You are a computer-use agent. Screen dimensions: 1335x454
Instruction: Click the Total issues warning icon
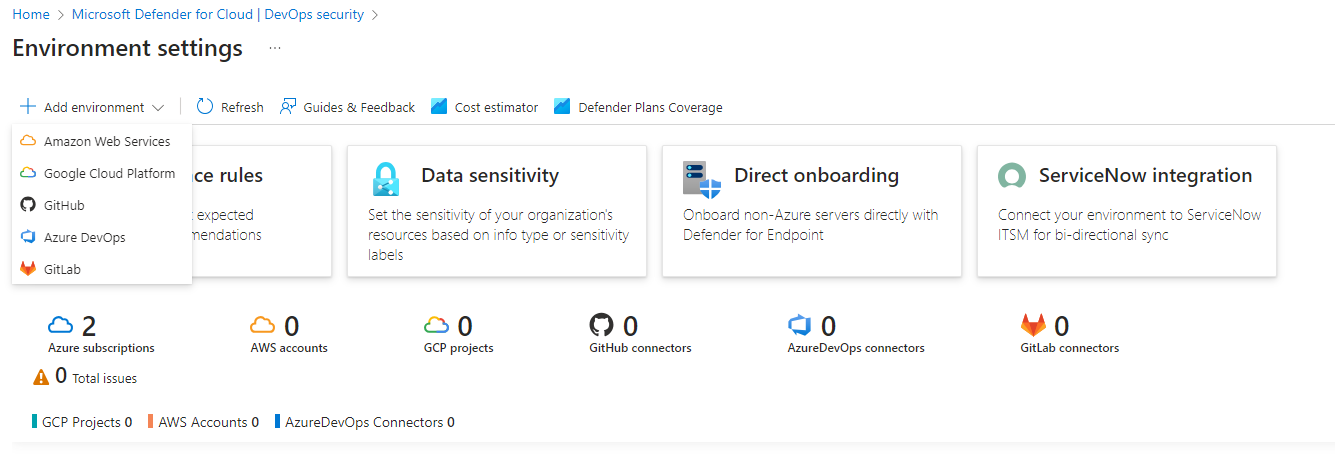click(x=41, y=377)
